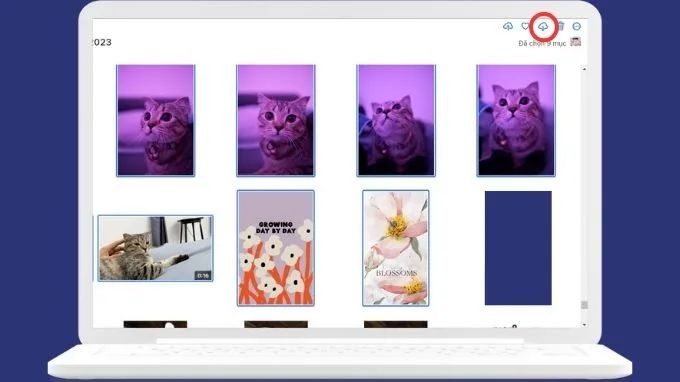Click the "Đã chọn 9 mục" label
The width and height of the screenshot is (680, 382).
(x=542, y=43)
